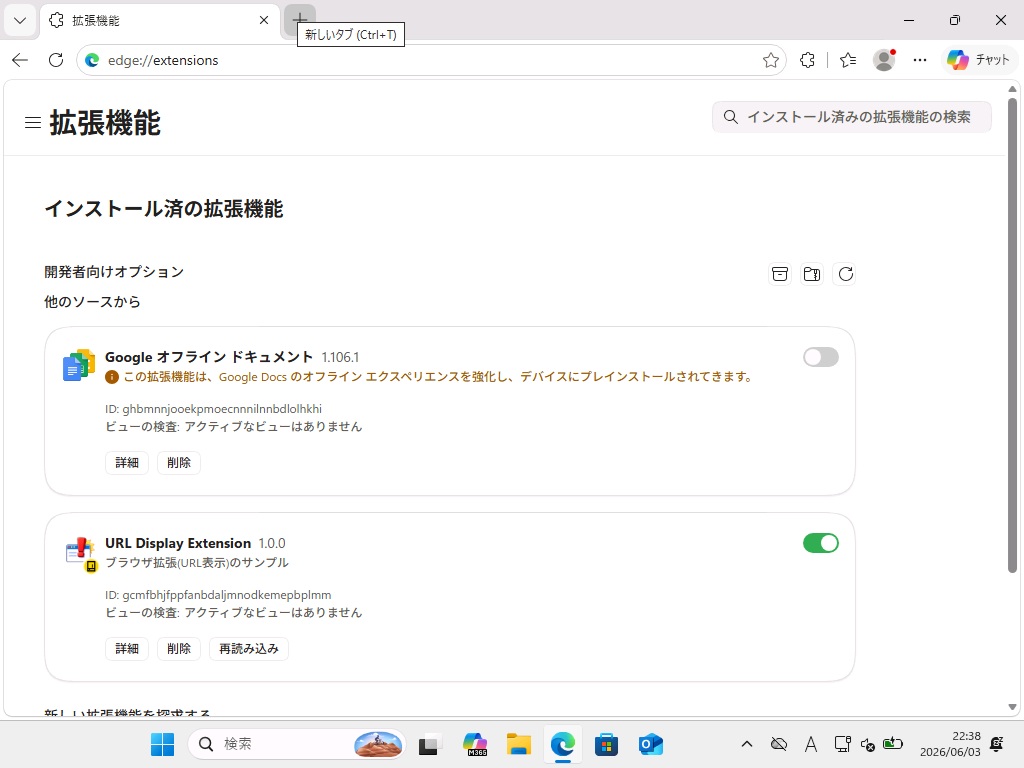
Task: Click the URL Display Extension icon
Action: click(x=81, y=554)
